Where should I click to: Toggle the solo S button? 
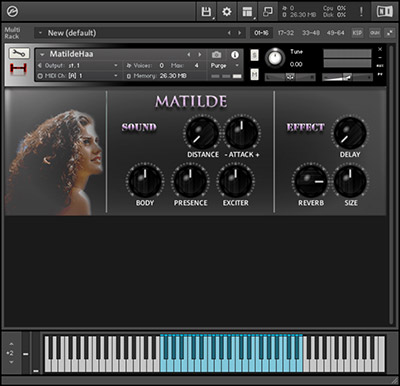[x=254, y=55]
